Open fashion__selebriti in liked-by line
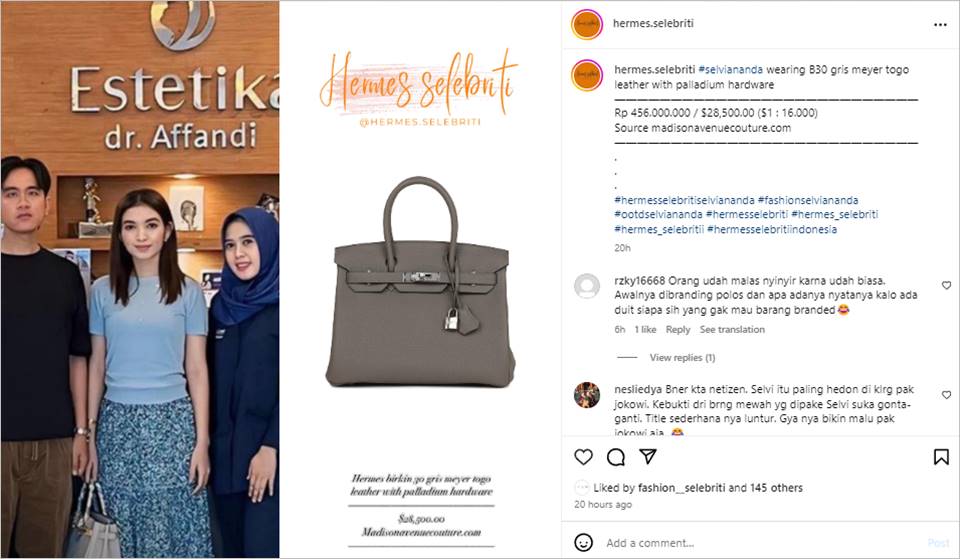Image resolution: width=960 pixels, height=559 pixels. (681, 488)
